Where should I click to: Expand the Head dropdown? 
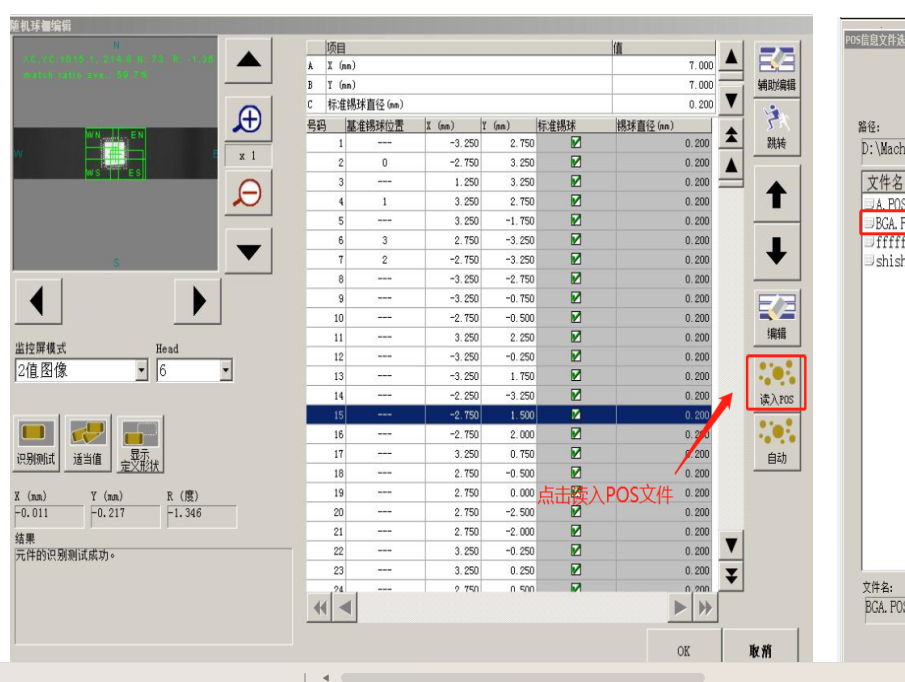point(225,371)
